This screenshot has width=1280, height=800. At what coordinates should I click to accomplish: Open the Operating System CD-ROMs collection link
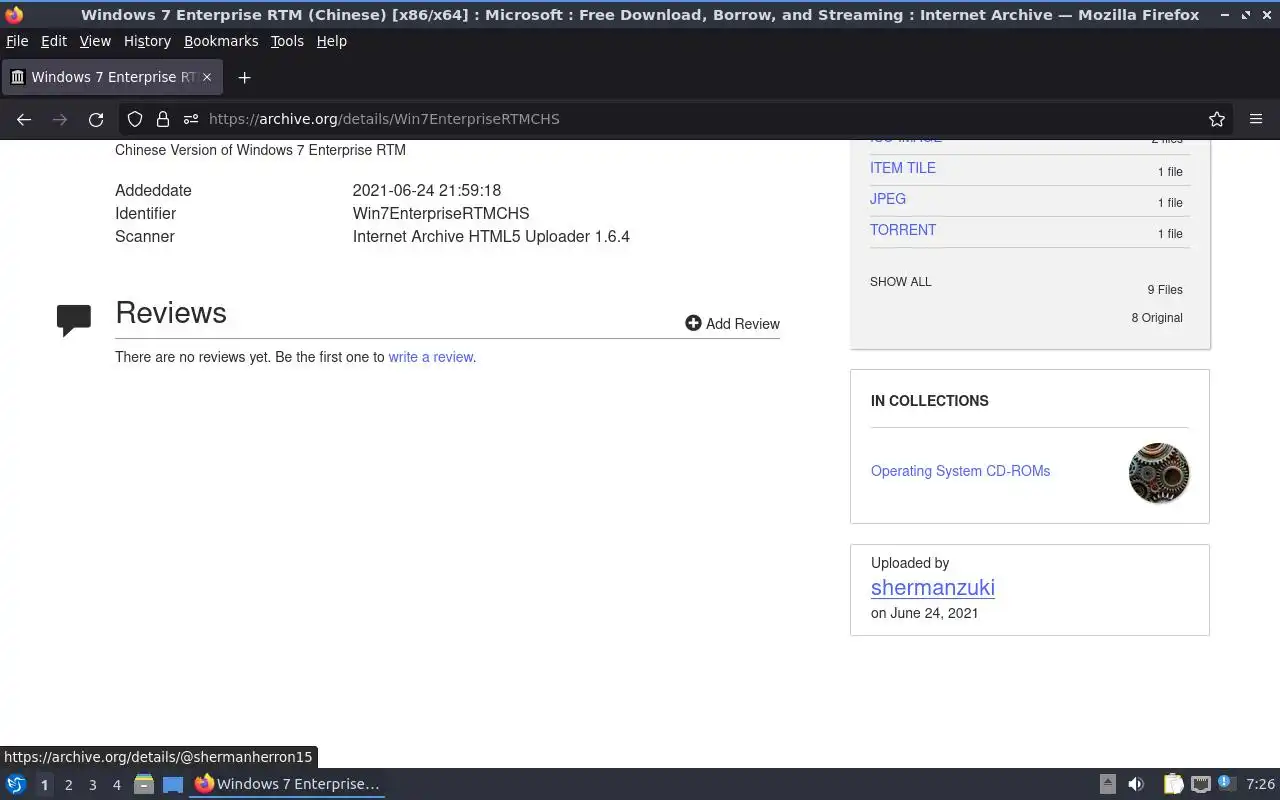[x=960, y=471]
